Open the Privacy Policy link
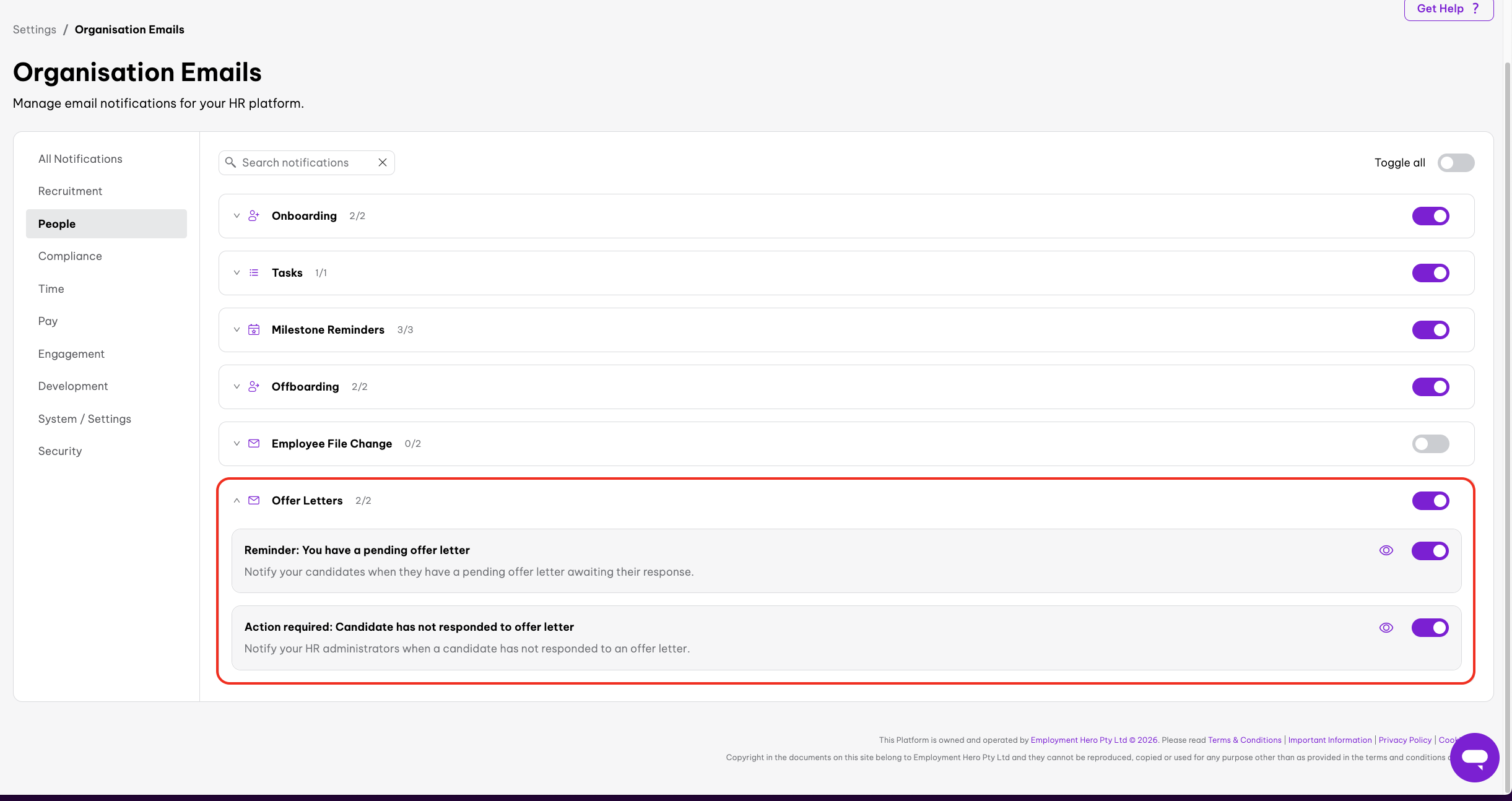The height and width of the screenshot is (801, 1512). pos(1405,740)
